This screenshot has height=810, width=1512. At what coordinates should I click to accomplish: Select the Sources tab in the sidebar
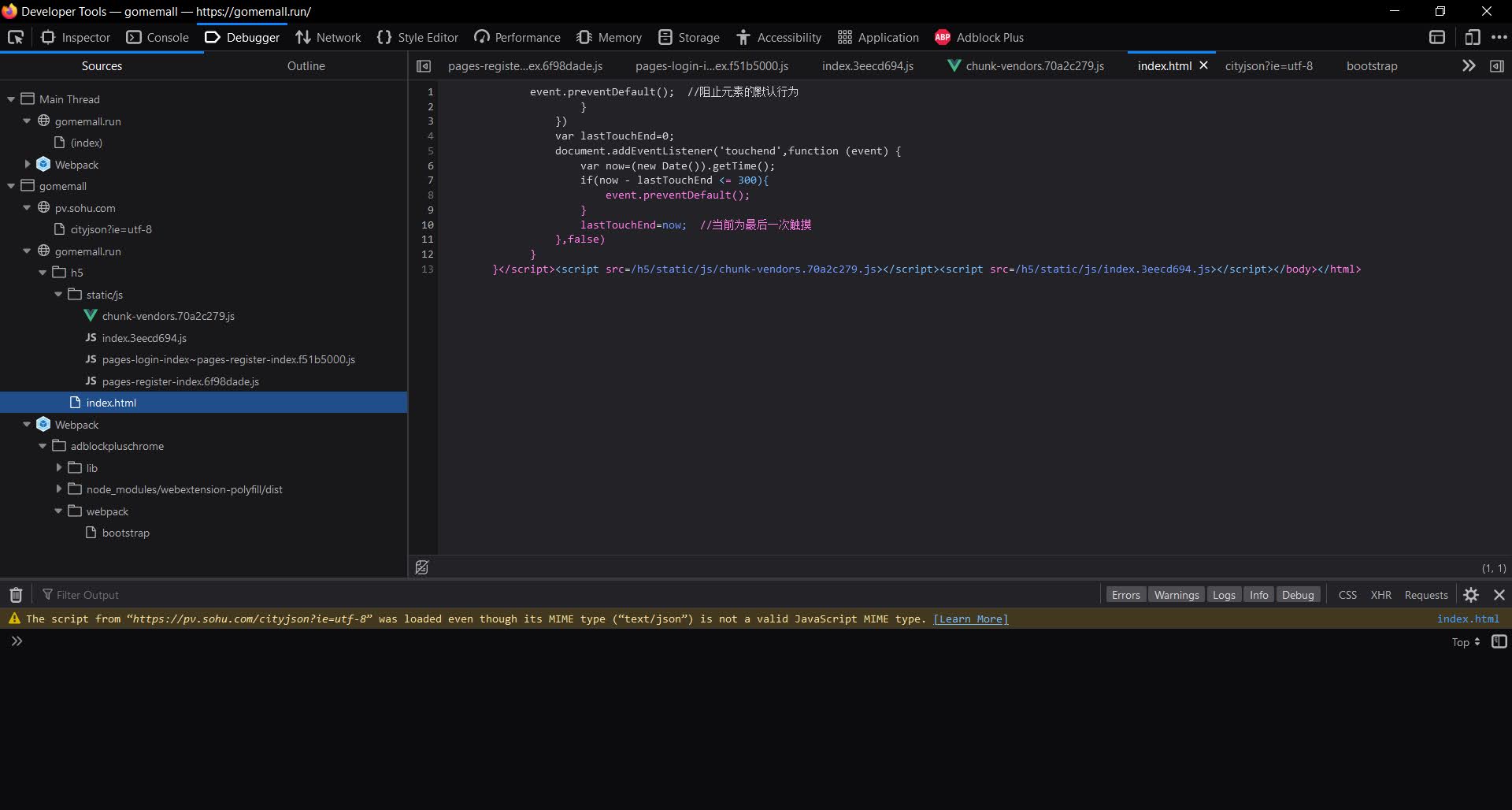point(102,66)
